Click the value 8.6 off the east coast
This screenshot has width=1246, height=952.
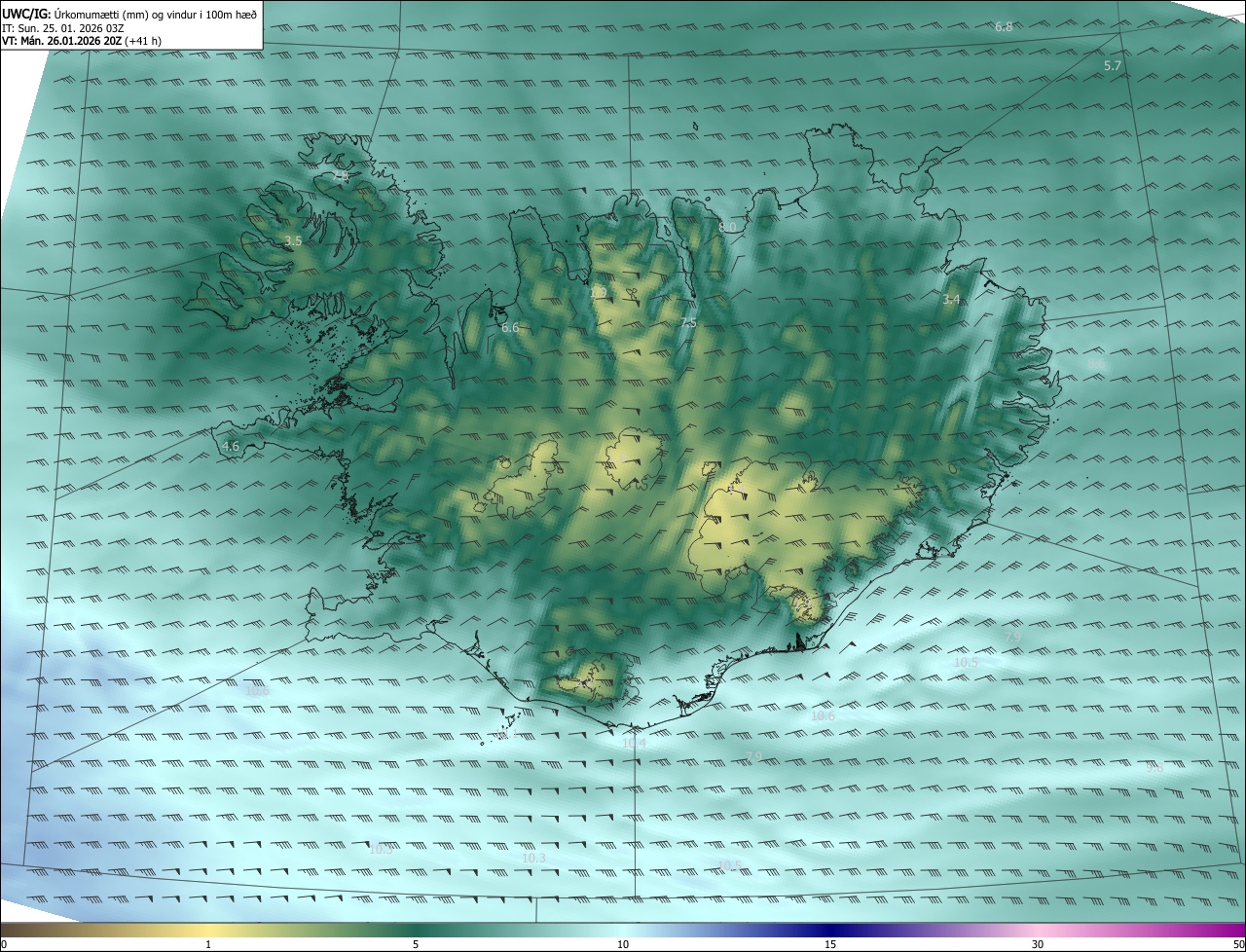[1096, 364]
